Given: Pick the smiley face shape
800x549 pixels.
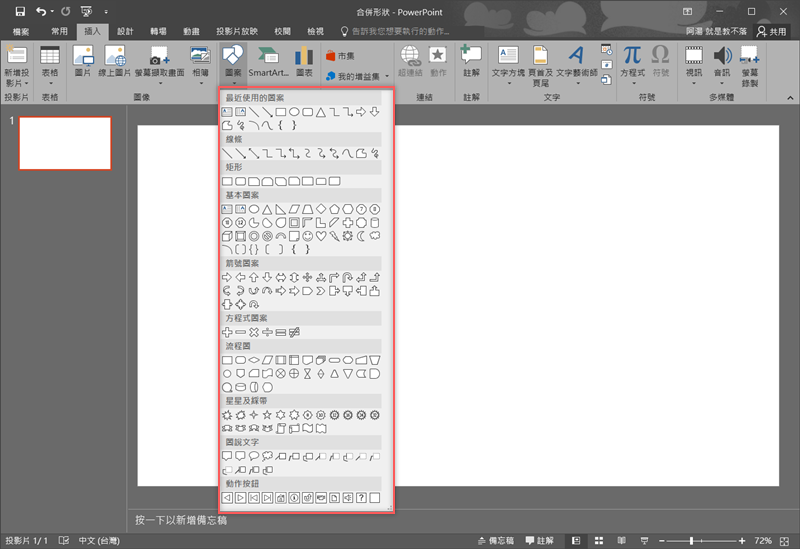Looking at the screenshot, I should 307,237.
